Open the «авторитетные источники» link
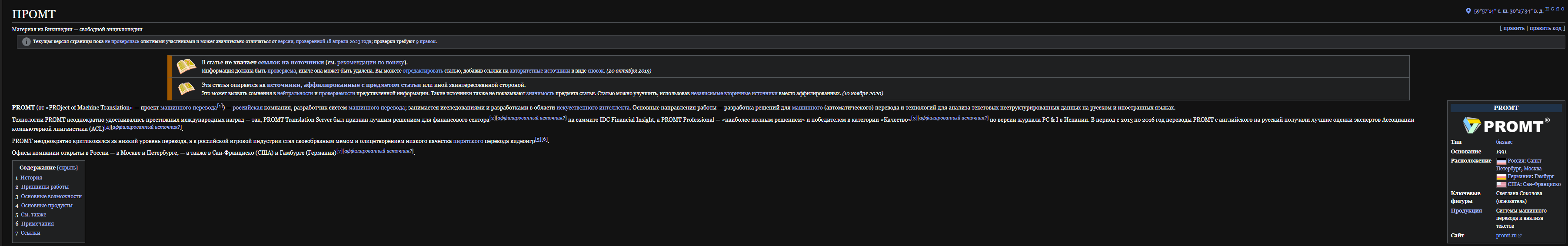Viewport: 1568px width, 246px height. pos(539,71)
